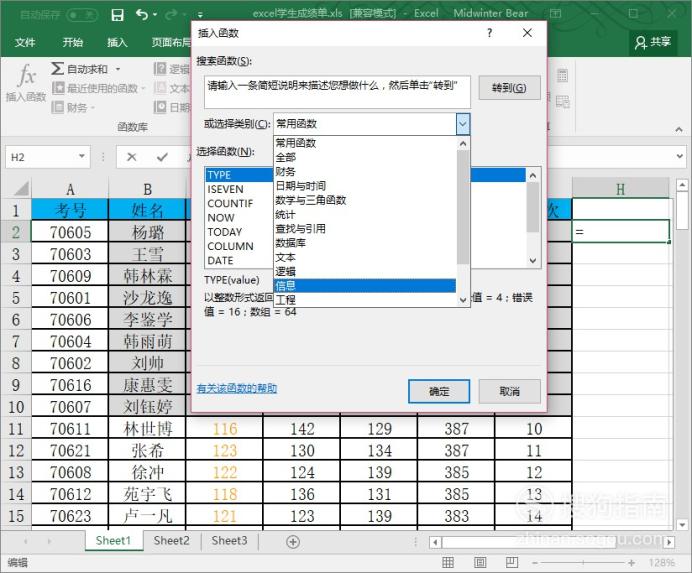The image size is (692, 573).
Task: Click cell with ID 70611
Action: 70,429
